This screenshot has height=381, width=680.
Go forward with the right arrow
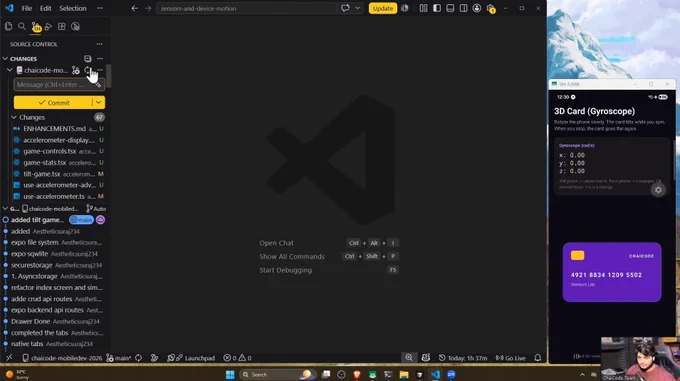148,8
